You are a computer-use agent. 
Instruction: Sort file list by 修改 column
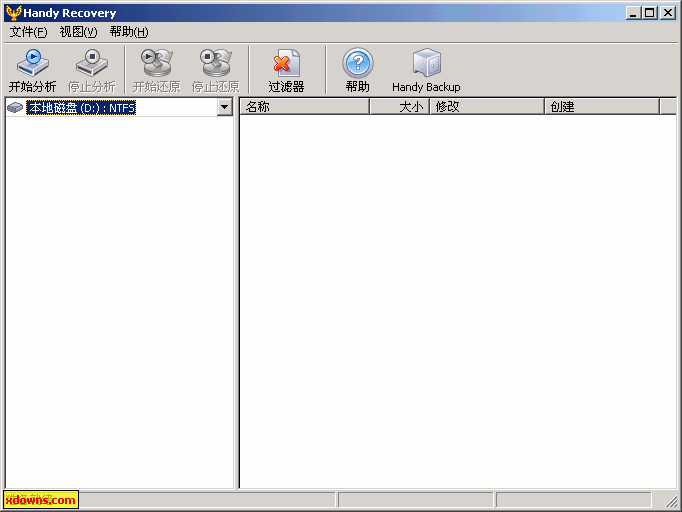click(x=487, y=107)
